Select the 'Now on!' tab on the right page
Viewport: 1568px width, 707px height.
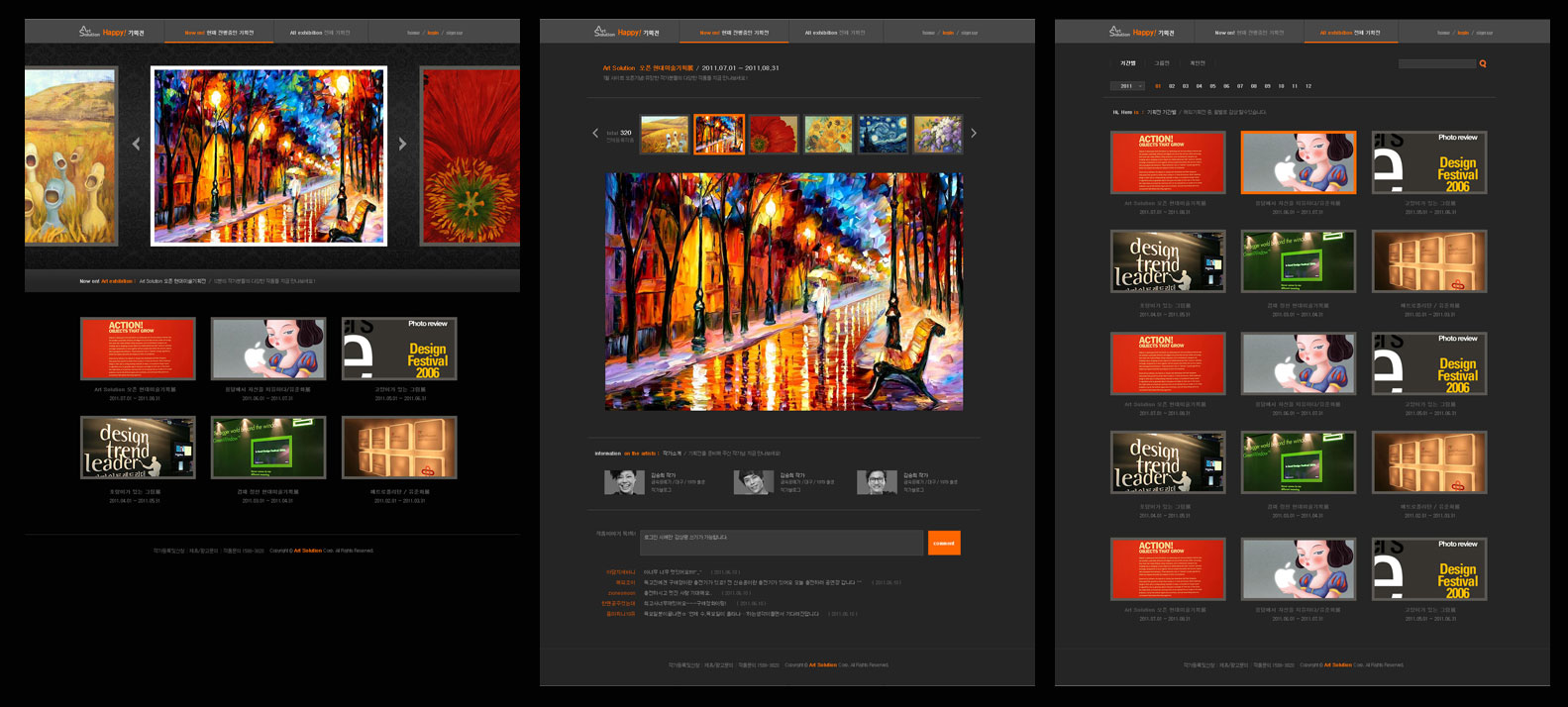click(1249, 33)
